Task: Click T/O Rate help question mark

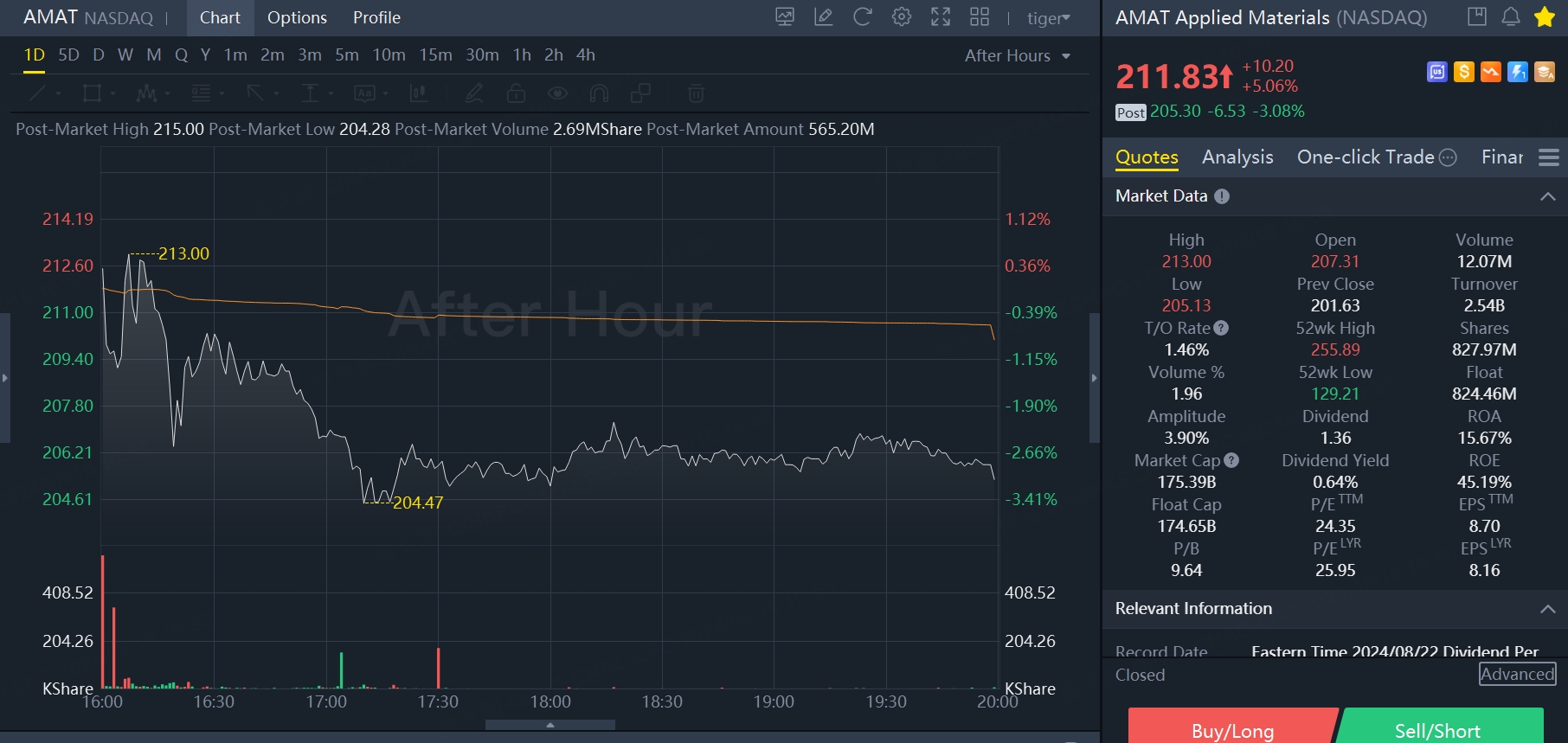Action: click(1221, 328)
